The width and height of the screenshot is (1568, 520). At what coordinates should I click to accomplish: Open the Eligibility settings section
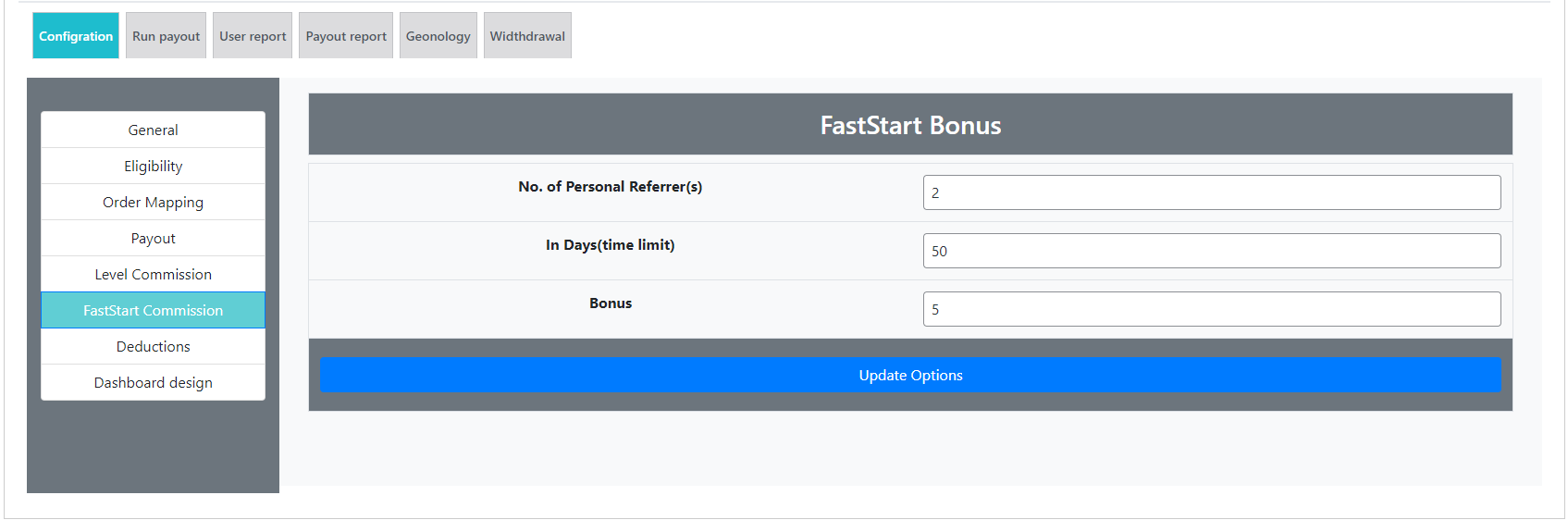153,167
